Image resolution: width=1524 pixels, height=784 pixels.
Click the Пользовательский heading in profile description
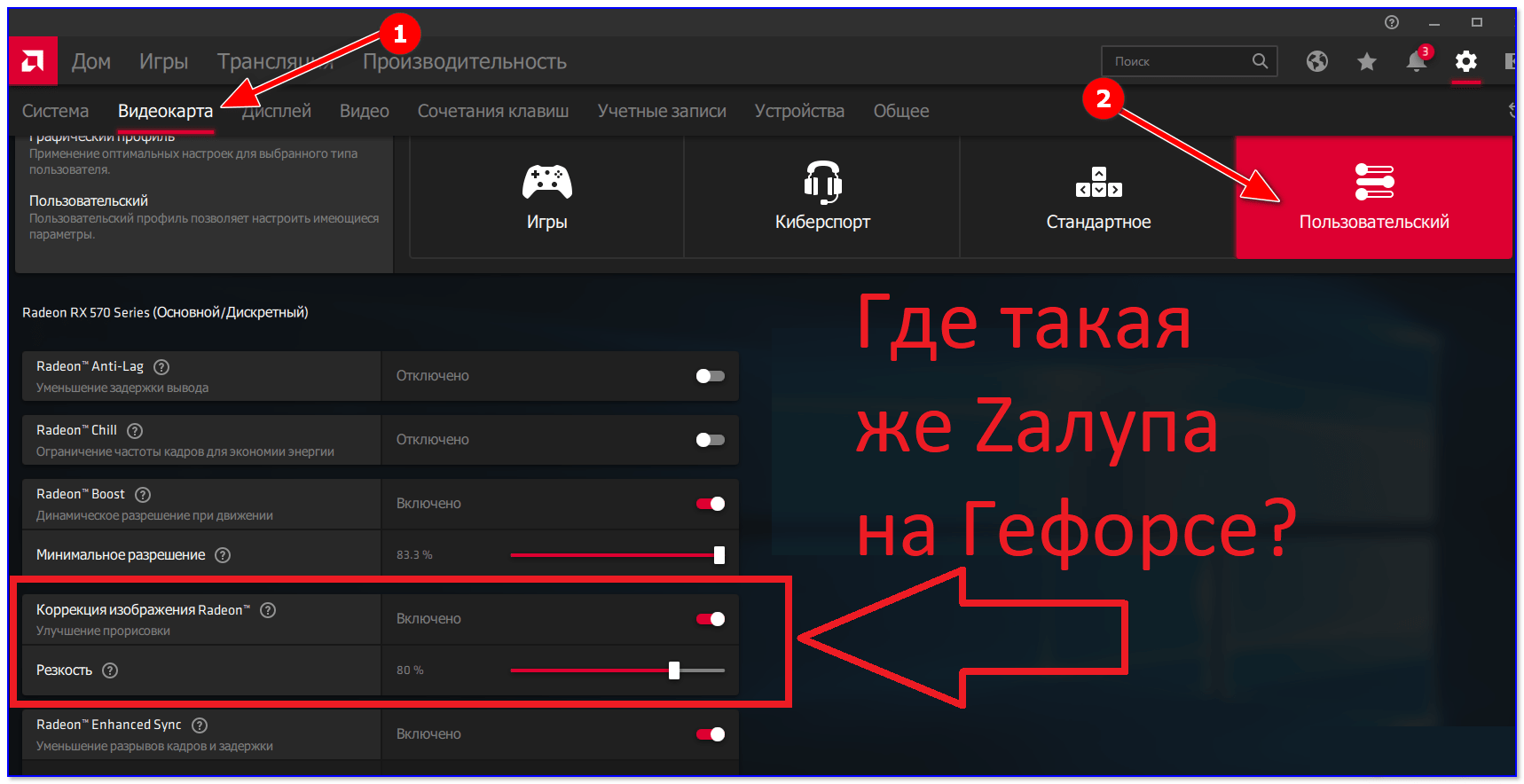click(89, 201)
